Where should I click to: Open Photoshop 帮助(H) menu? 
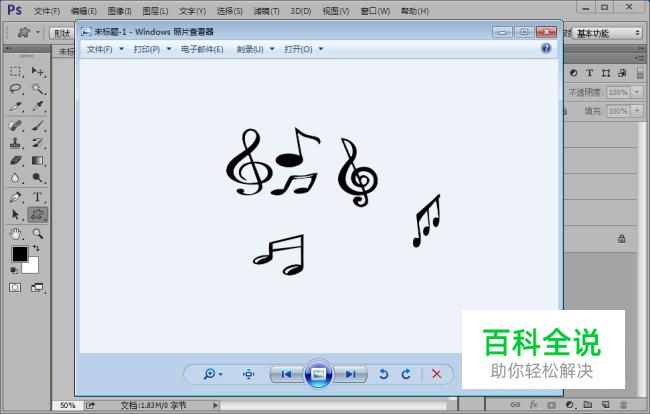pos(415,11)
